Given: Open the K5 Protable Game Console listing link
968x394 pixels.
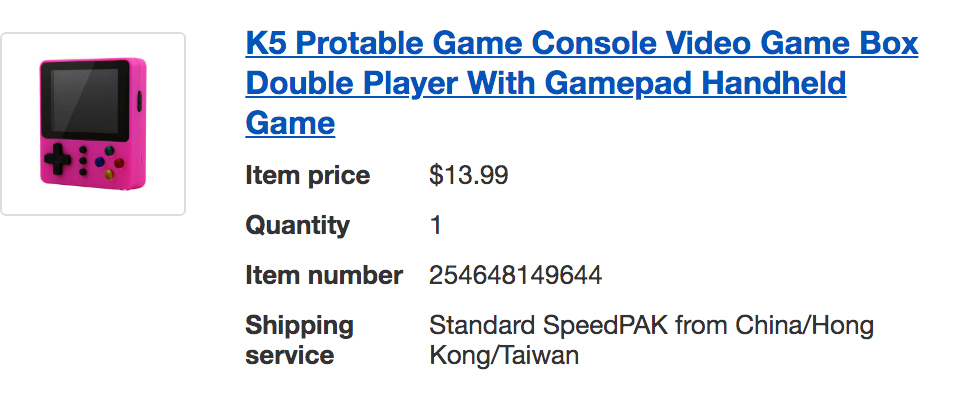Looking at the screenshot, I should click(582, 83).
